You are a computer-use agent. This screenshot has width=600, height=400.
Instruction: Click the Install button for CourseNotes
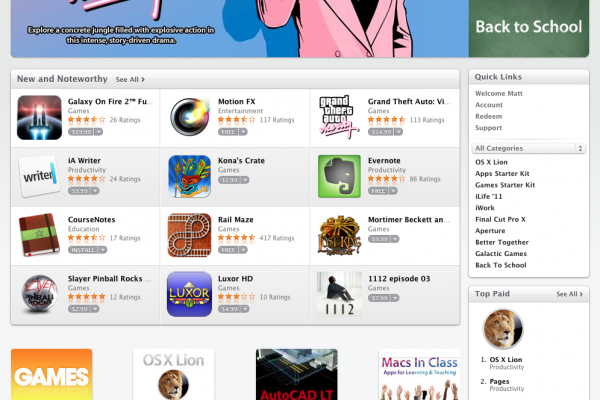pos(83,250)
